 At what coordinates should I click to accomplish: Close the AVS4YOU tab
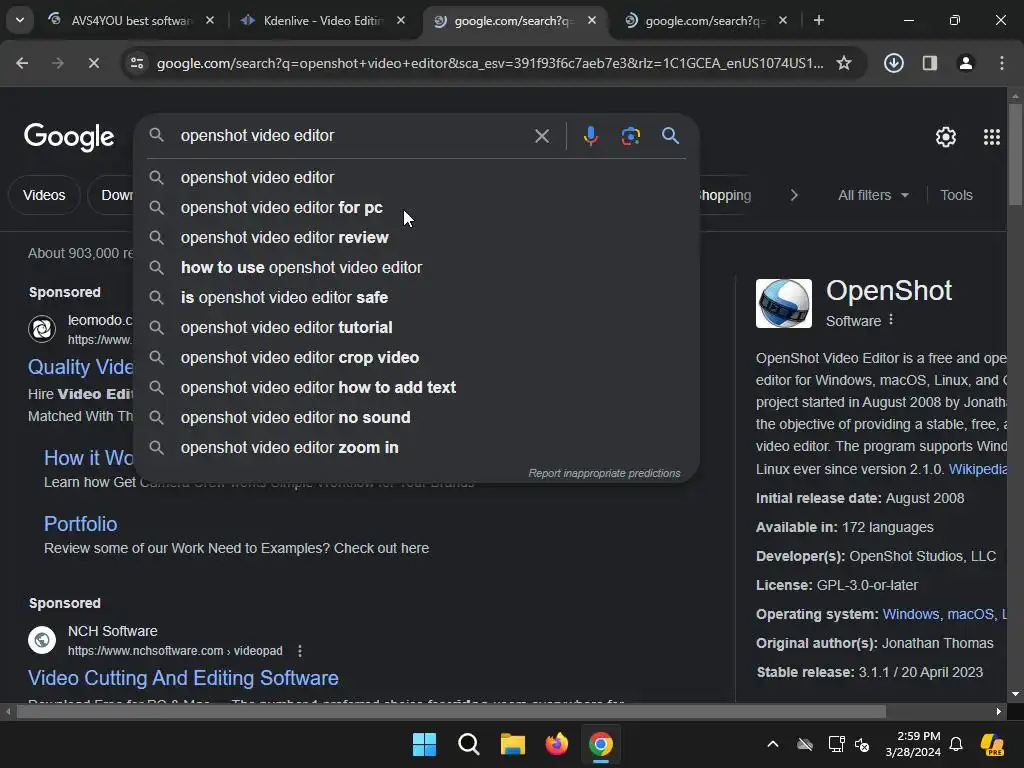[x=210, y=20]
